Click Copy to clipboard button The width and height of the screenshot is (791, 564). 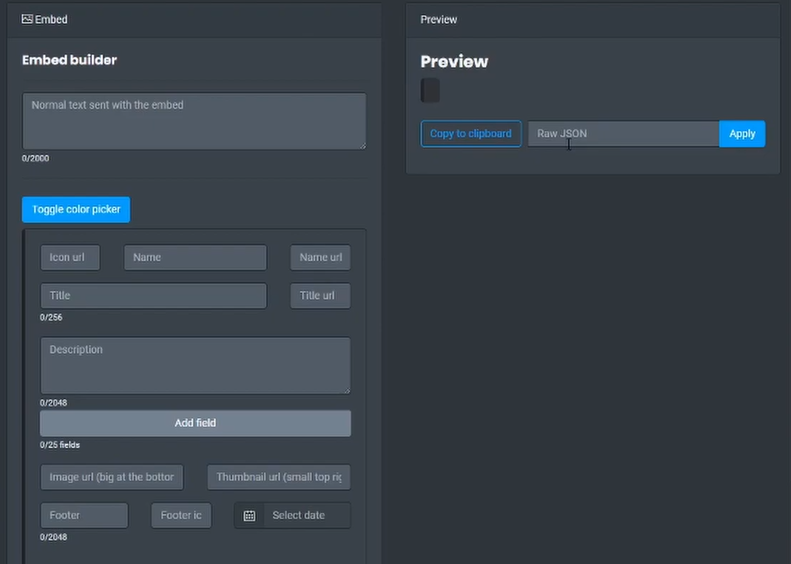pos(471,134)
